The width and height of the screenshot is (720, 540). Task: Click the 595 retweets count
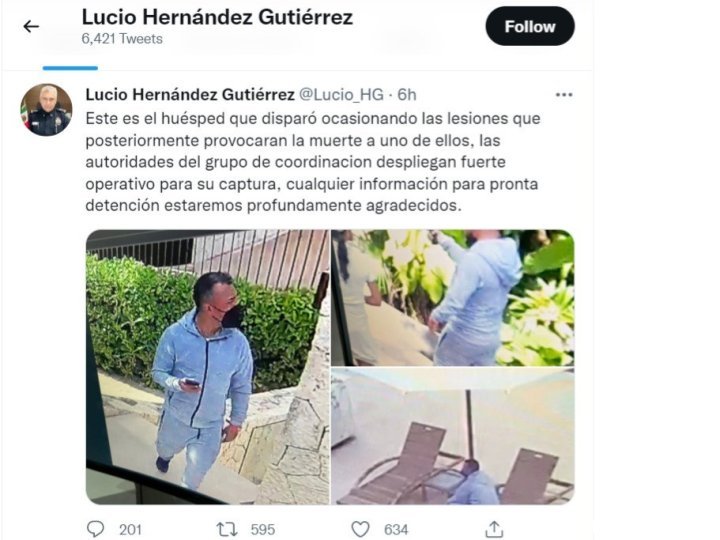tap(263, 530)
